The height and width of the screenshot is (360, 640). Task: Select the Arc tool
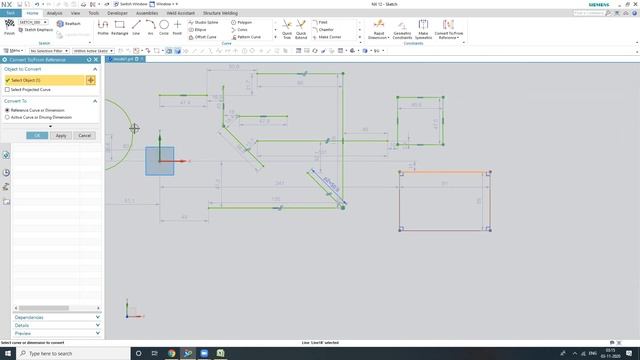point(150,28)
